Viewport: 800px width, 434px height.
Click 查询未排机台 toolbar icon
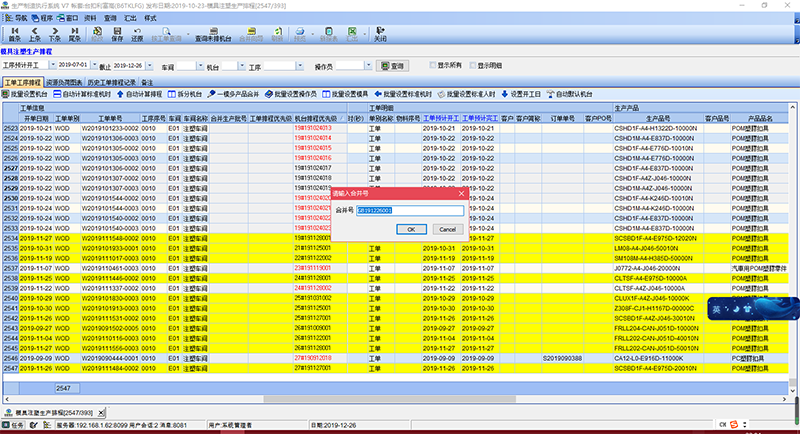(x=213, y=34)
